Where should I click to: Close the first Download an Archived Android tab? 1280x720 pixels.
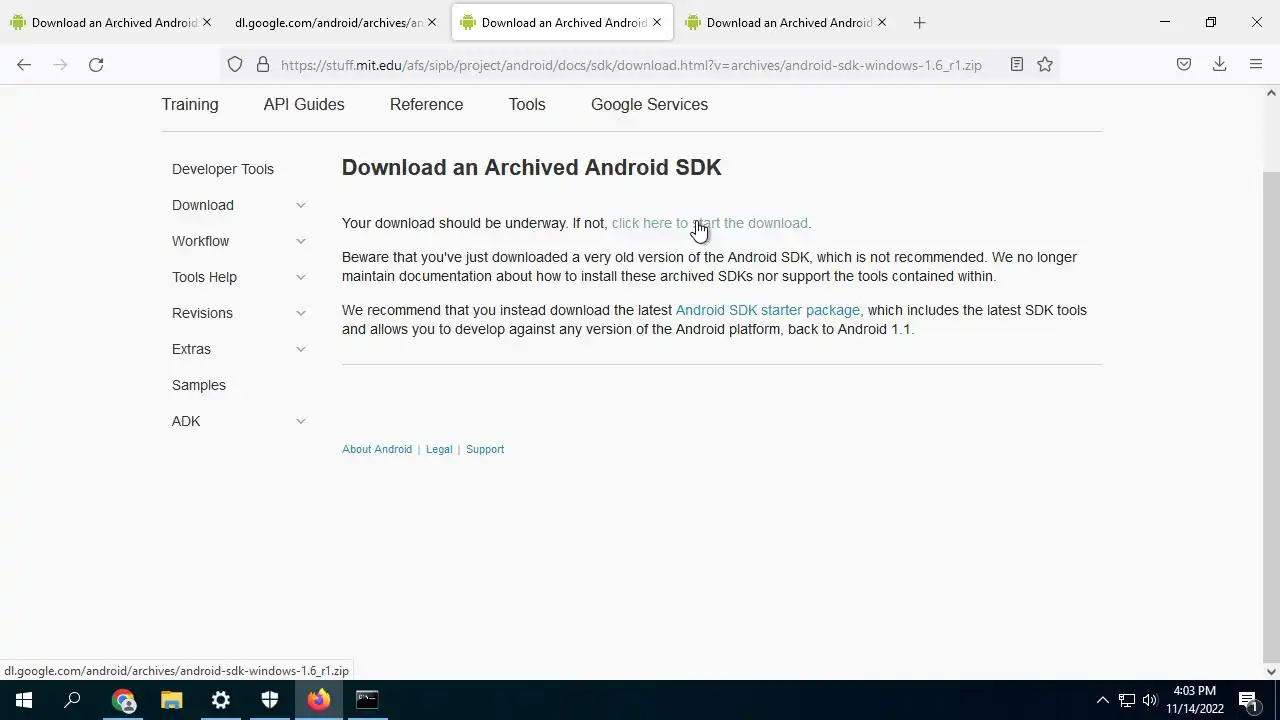(x=207, y=22)
